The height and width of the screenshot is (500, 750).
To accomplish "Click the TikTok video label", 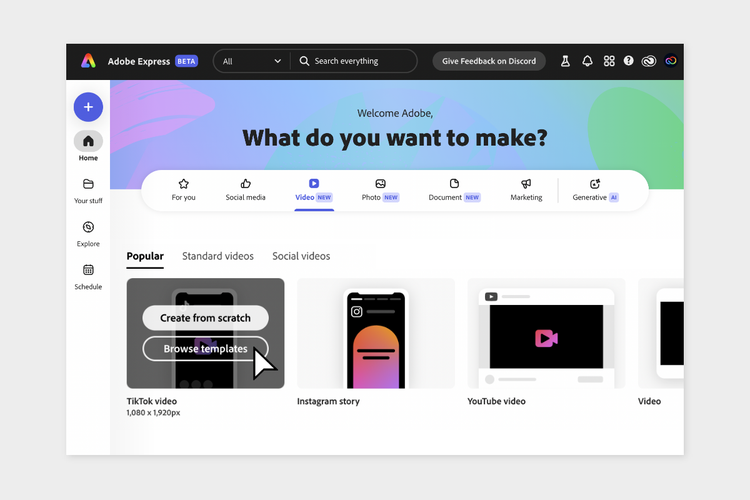I will click(x=152, y=401).
